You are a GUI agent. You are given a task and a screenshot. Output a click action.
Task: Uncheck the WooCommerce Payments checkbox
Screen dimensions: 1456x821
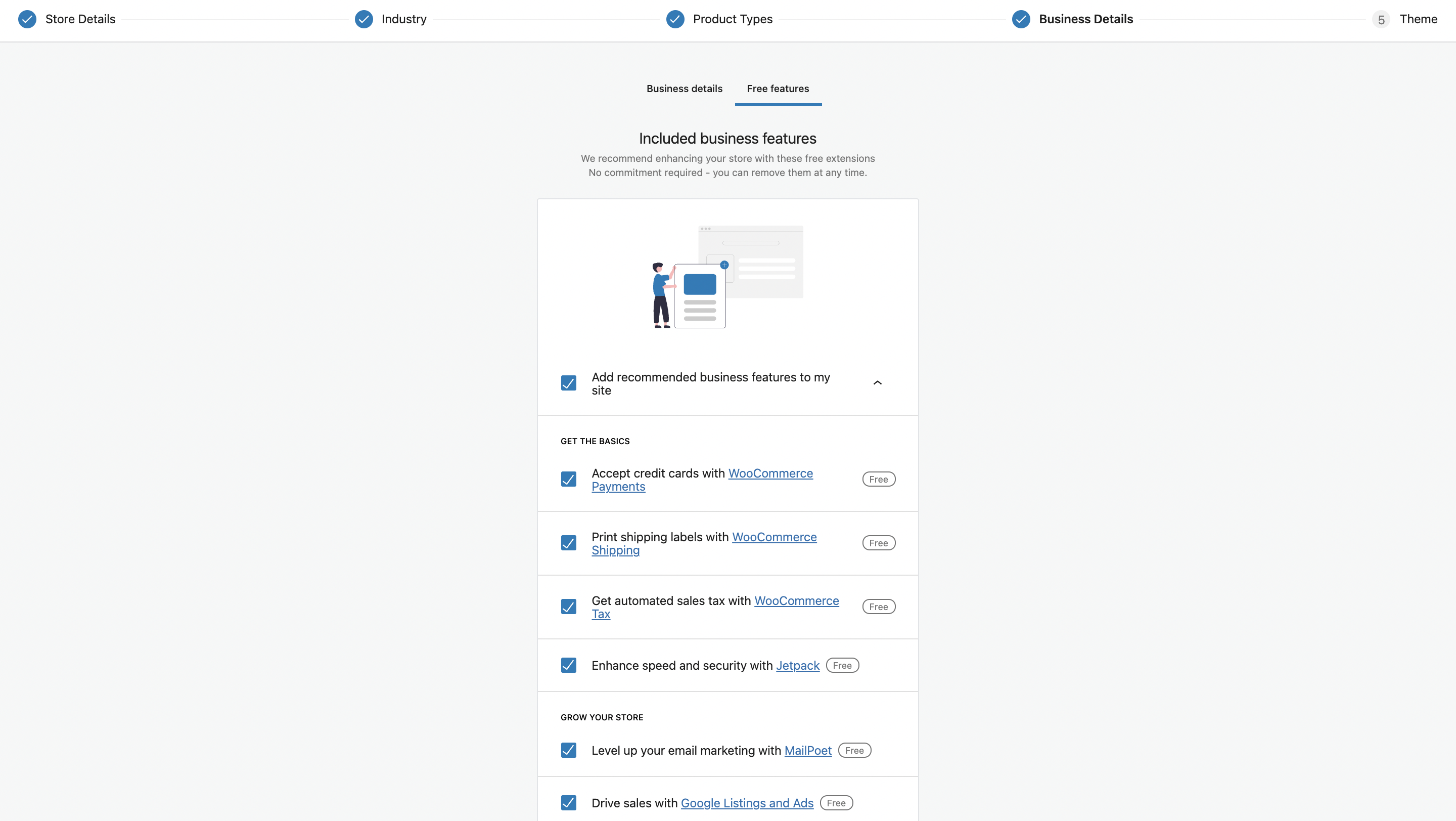(569, 480)
